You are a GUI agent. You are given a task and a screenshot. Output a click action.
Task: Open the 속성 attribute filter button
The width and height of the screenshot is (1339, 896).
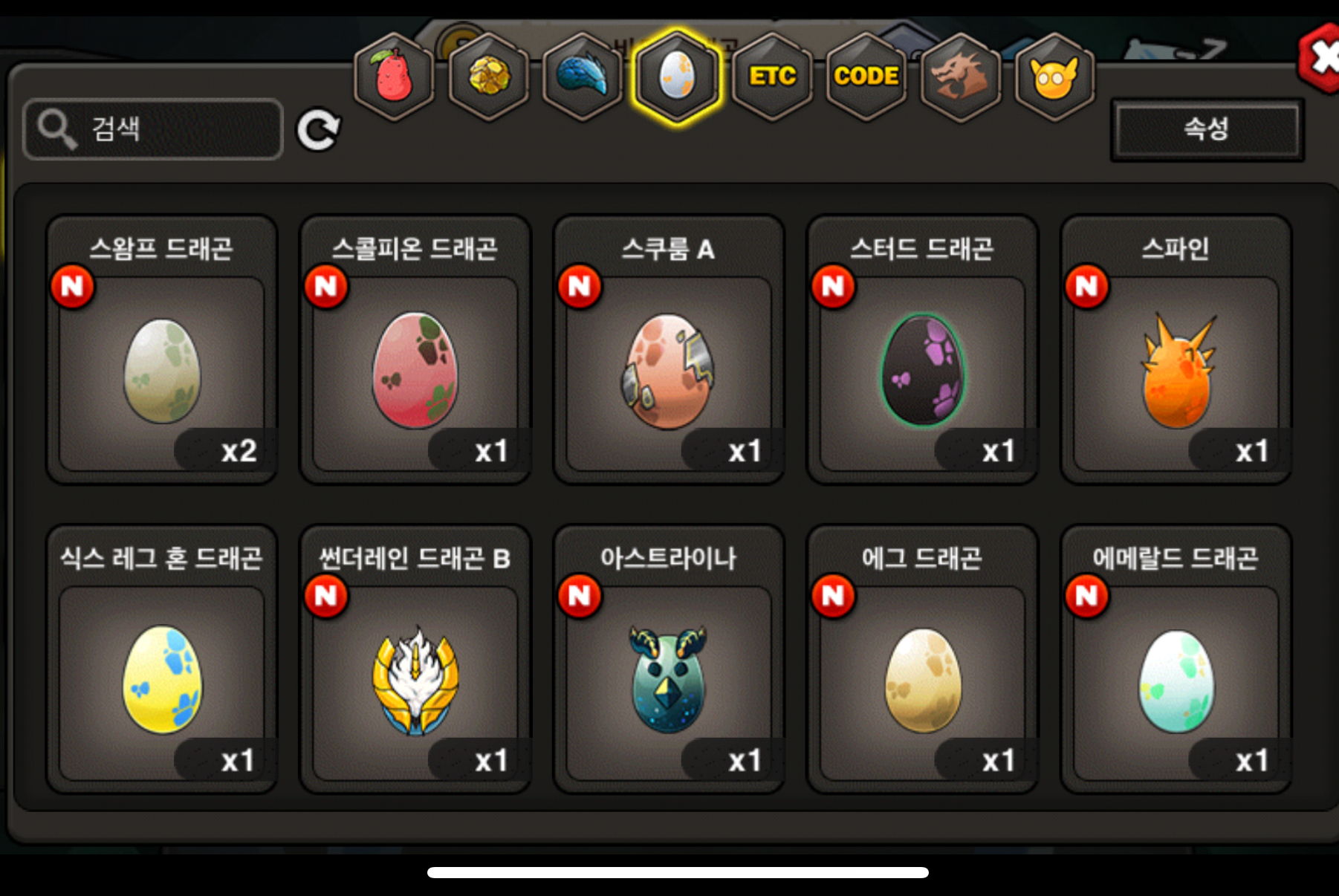tap(1207, 129)
